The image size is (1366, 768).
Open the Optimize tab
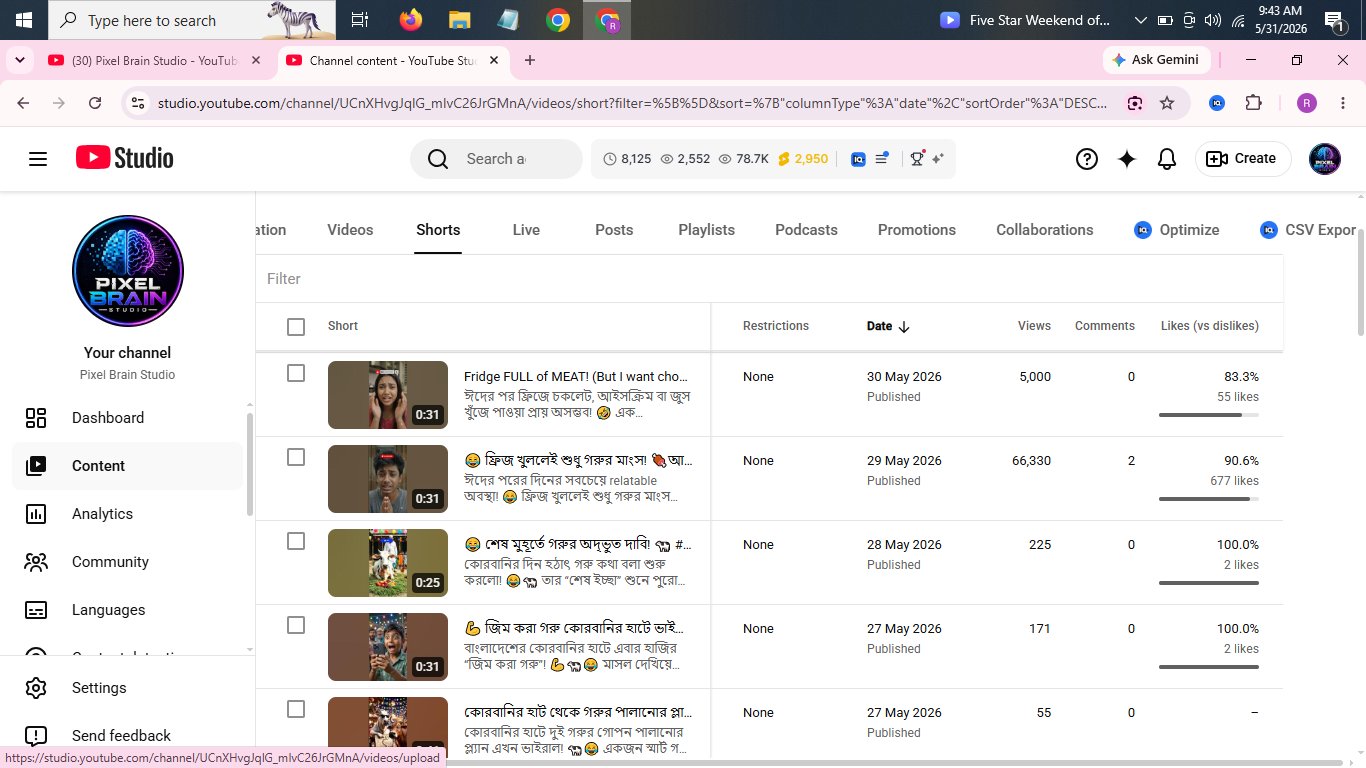1177,230
